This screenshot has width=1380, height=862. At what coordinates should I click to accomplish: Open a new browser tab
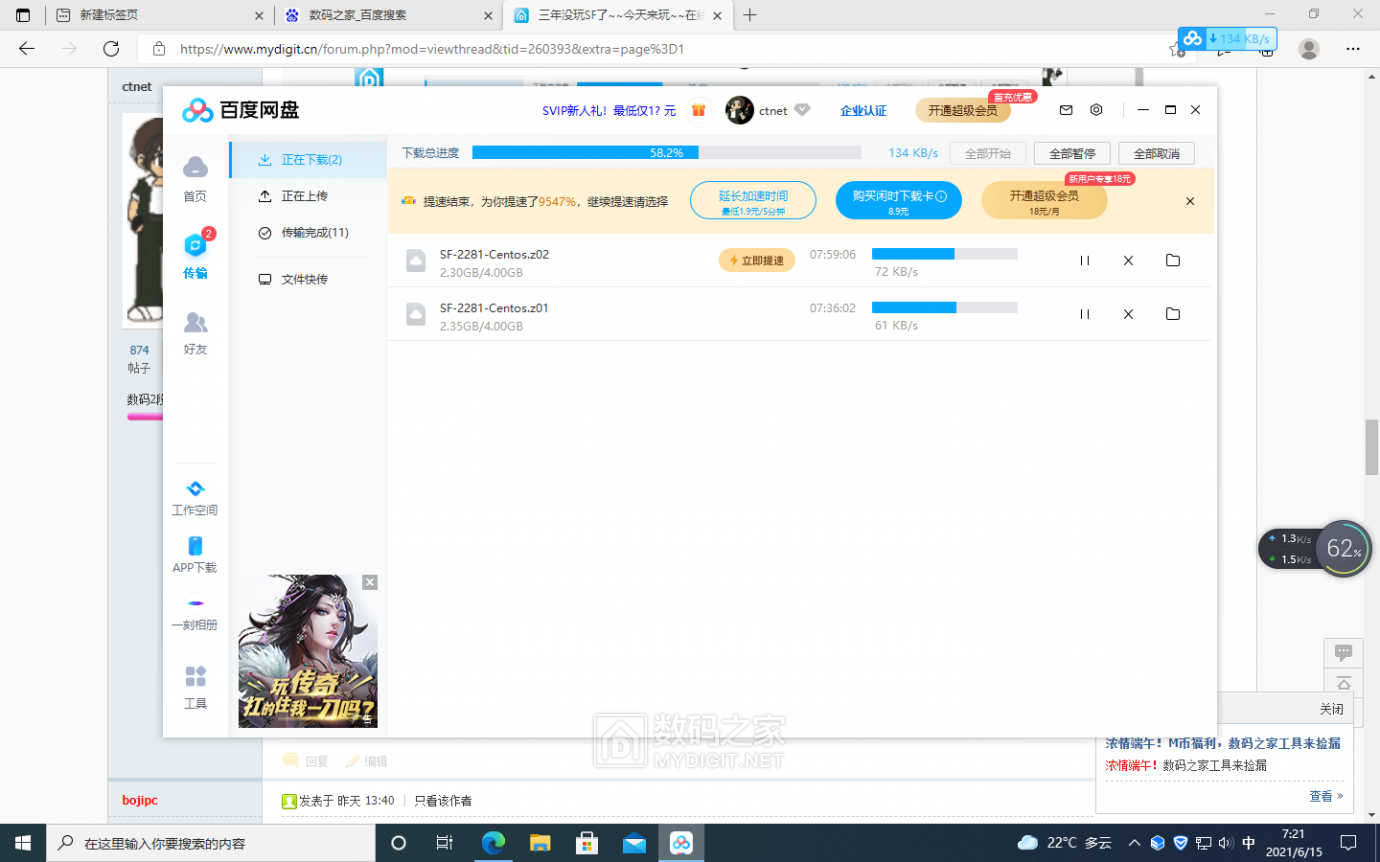coord(750,15)
